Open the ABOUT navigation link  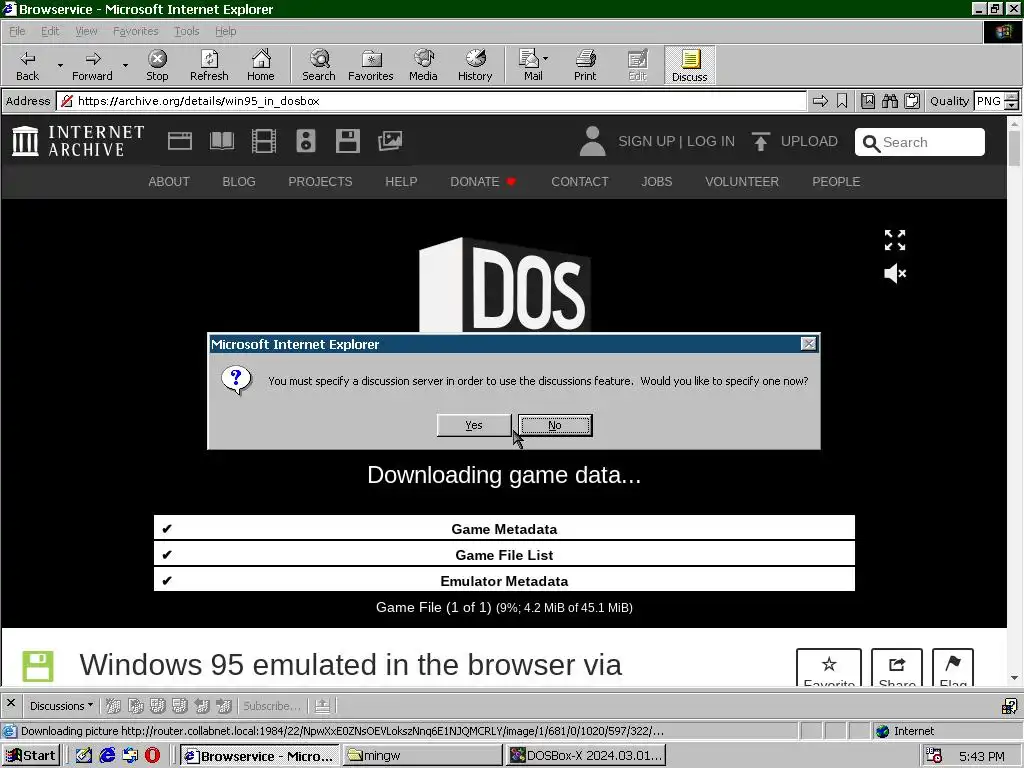(169, 182)
